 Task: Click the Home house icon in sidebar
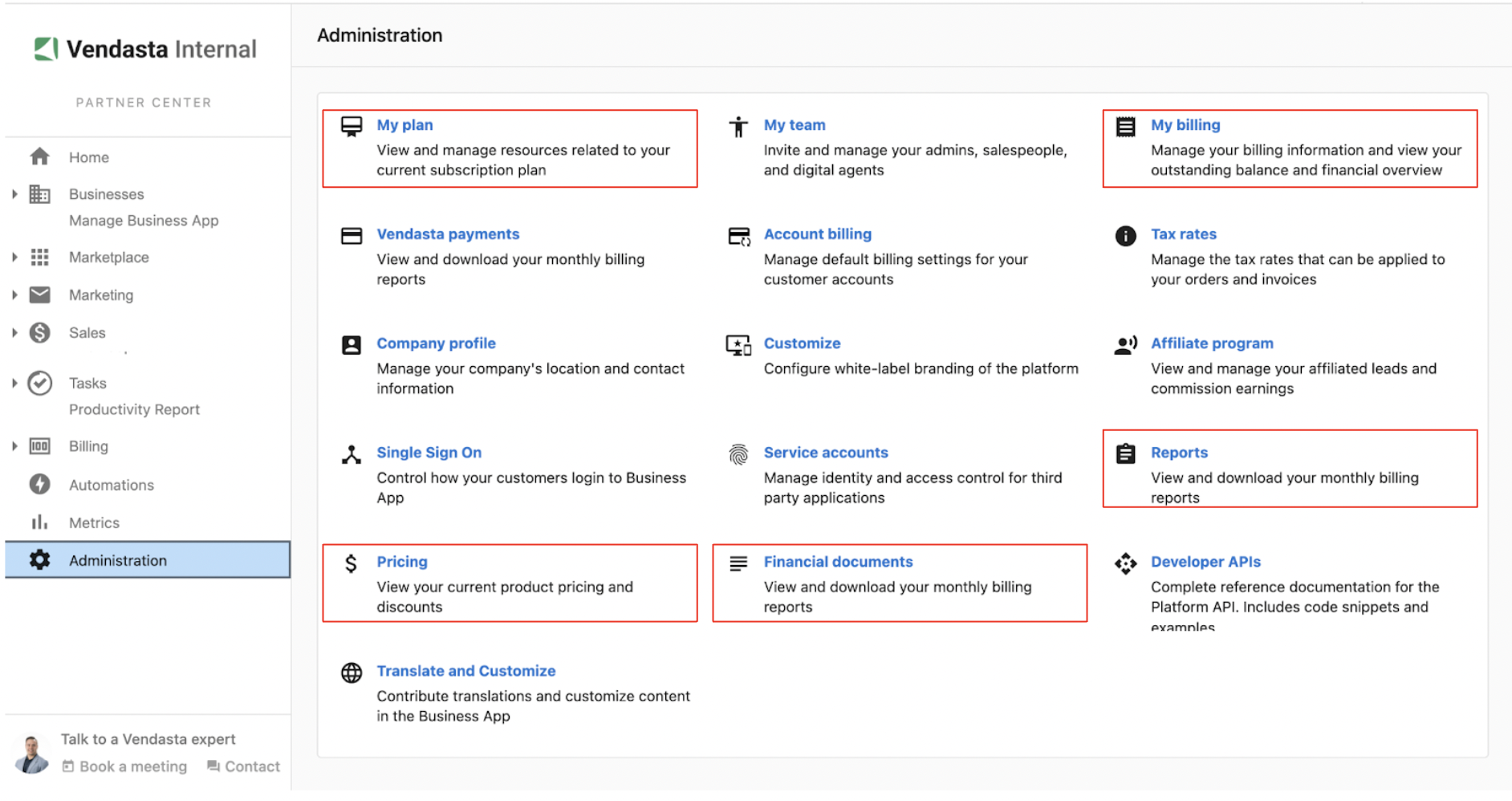(x=40, y=157)
